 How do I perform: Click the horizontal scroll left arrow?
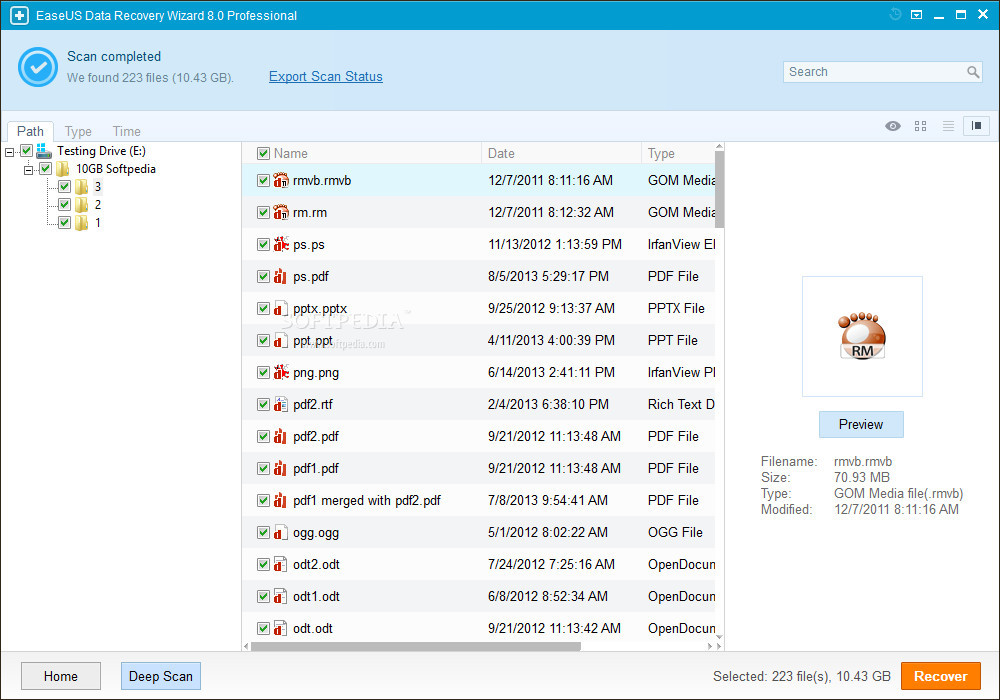pyautogui.click(x=246, y=646)
